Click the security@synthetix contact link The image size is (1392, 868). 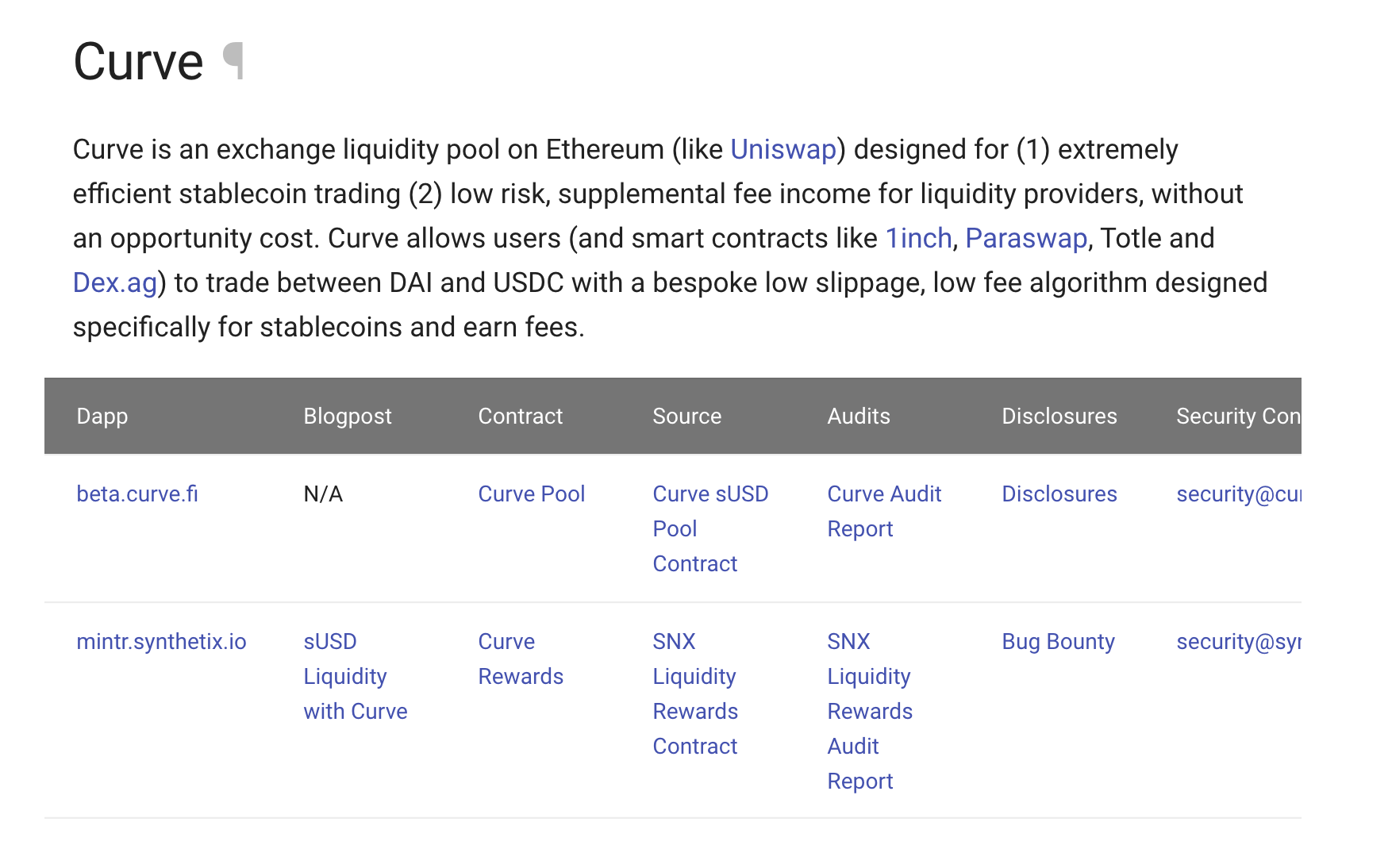pyautogui.click(x=1237, y=641)
